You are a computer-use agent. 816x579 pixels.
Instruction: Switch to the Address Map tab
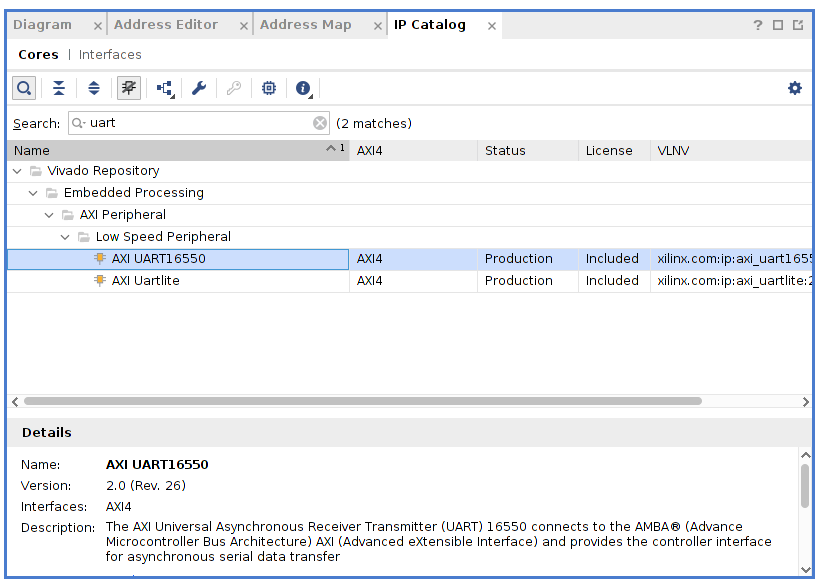(305, 25)
